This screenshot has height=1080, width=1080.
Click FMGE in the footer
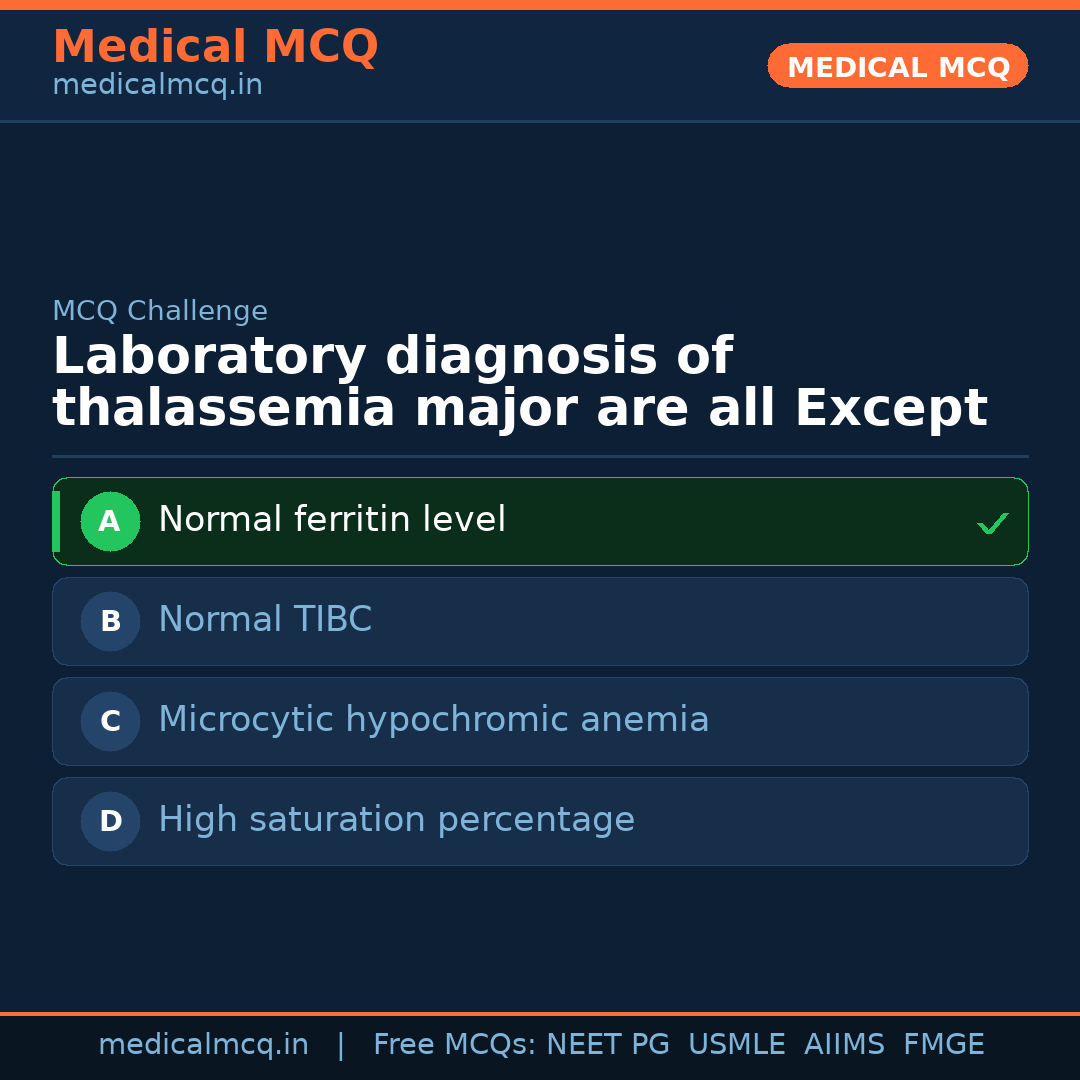point(943,1045)
